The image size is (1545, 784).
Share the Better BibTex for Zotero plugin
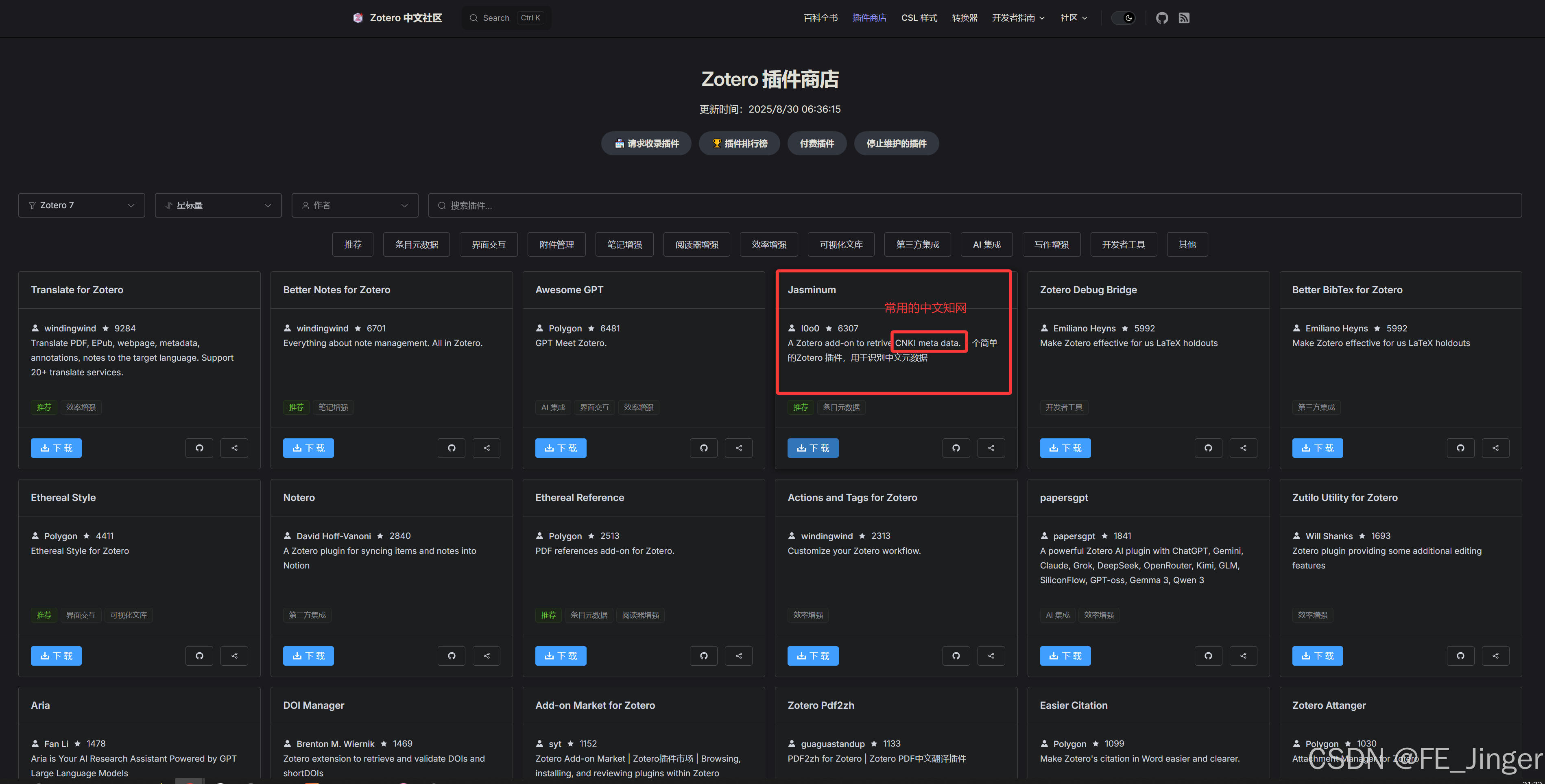(x=1496, y=448)
